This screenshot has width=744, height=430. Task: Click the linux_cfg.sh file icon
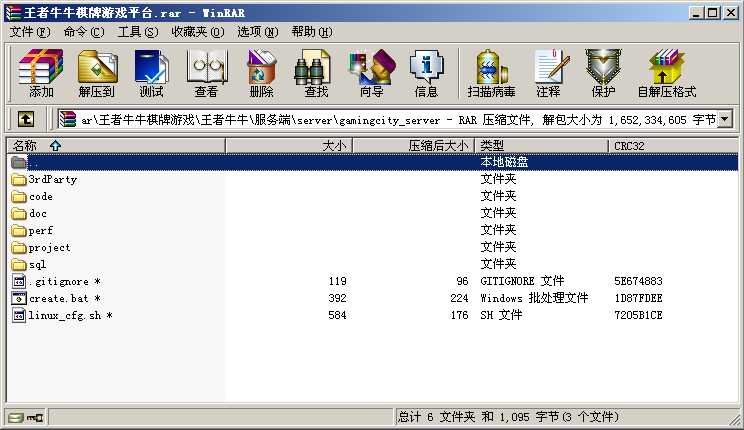point(19,316)
